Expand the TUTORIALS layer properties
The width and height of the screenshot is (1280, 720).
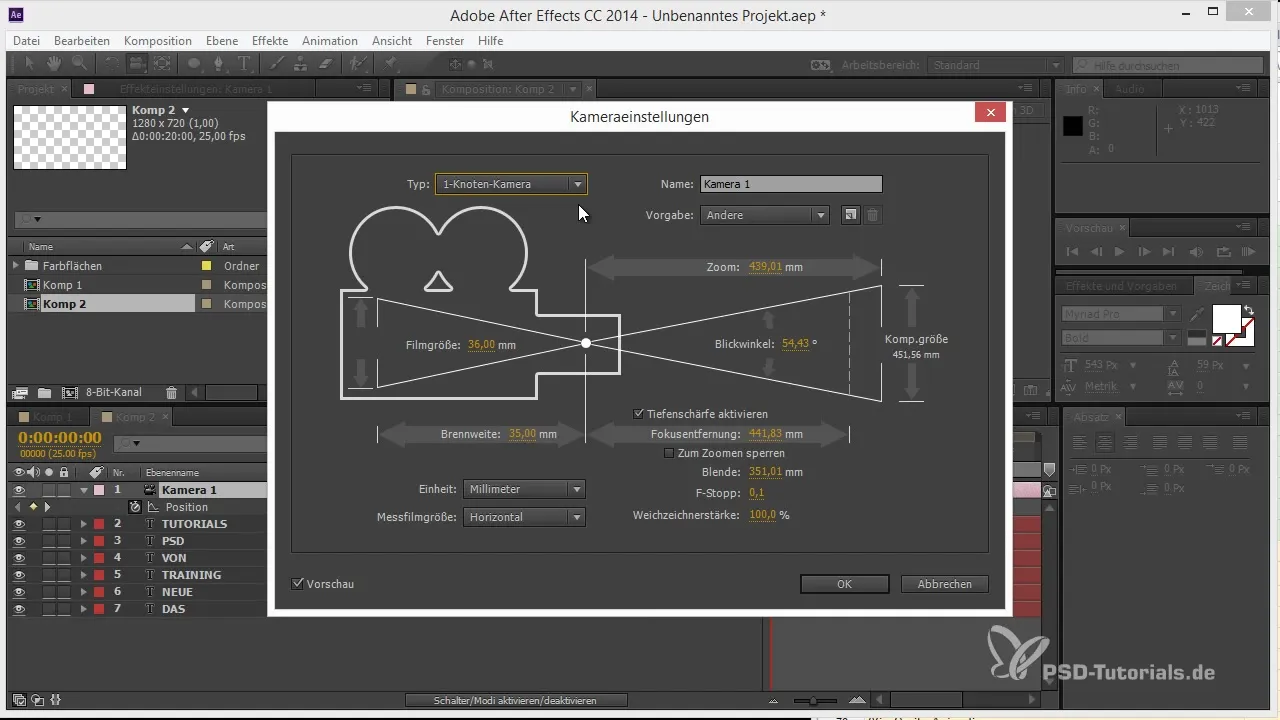click(x=84, y=524)
